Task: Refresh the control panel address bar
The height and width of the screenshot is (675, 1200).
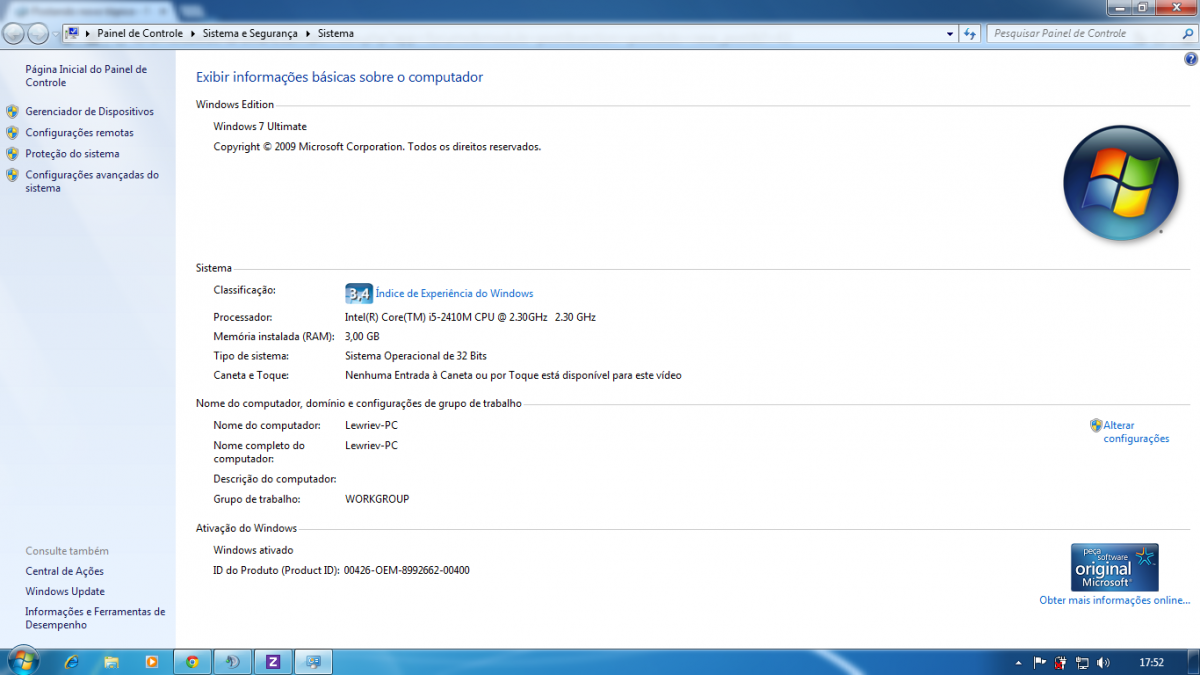Action: tap(969, 33)
